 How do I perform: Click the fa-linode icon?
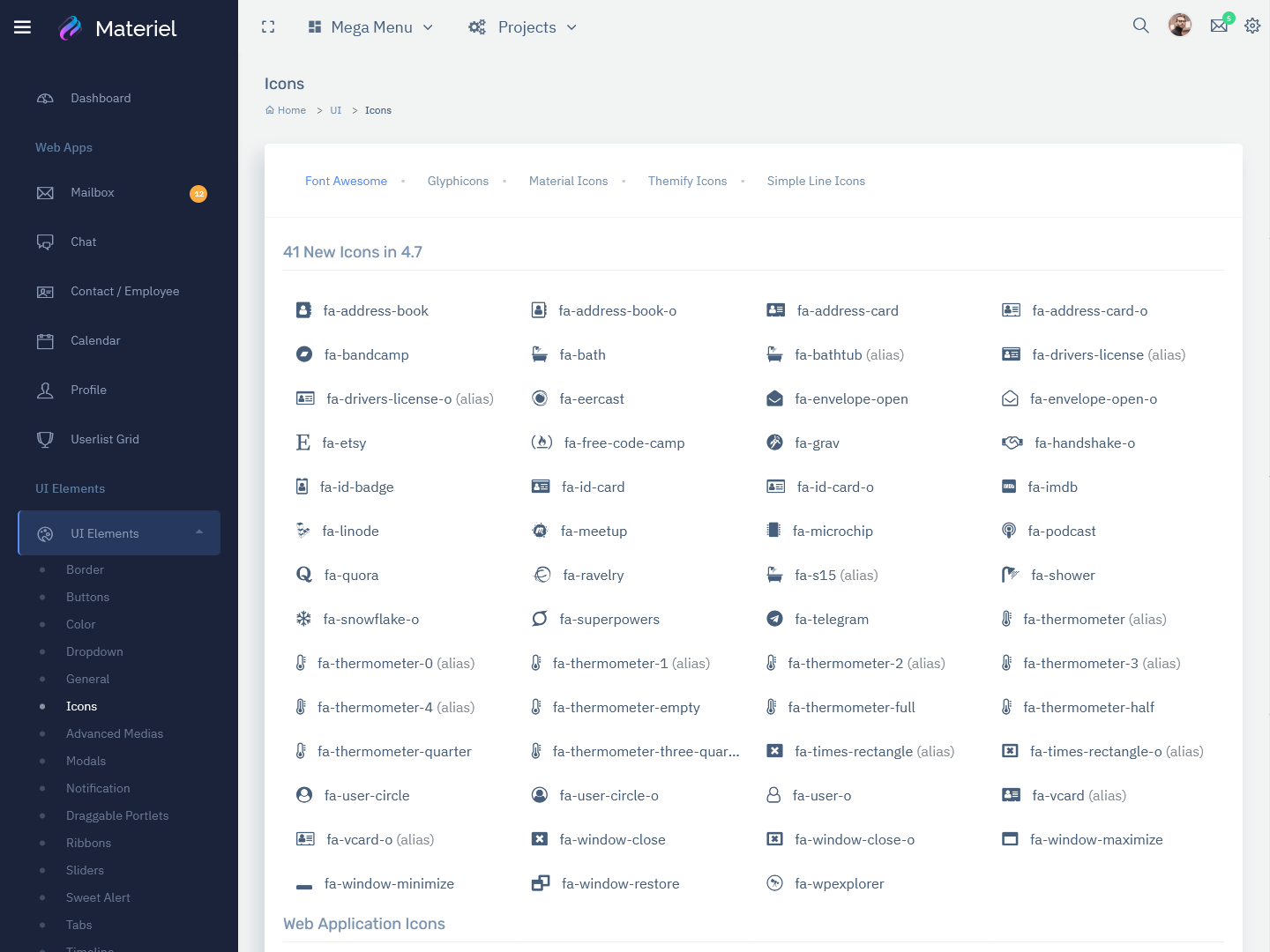(x=303, y=531)
